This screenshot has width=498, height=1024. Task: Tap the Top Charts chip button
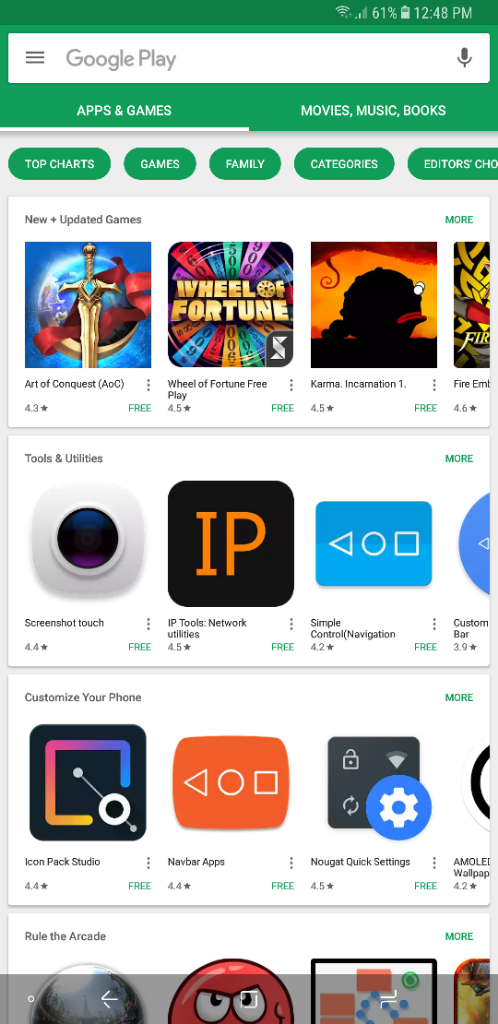pyautogui.click(x=59, y=164)
